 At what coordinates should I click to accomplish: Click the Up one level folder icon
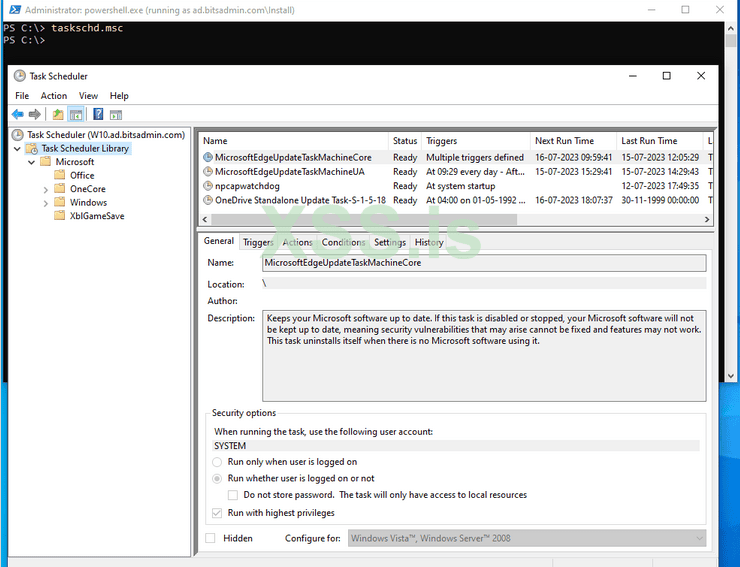[58, 114]
